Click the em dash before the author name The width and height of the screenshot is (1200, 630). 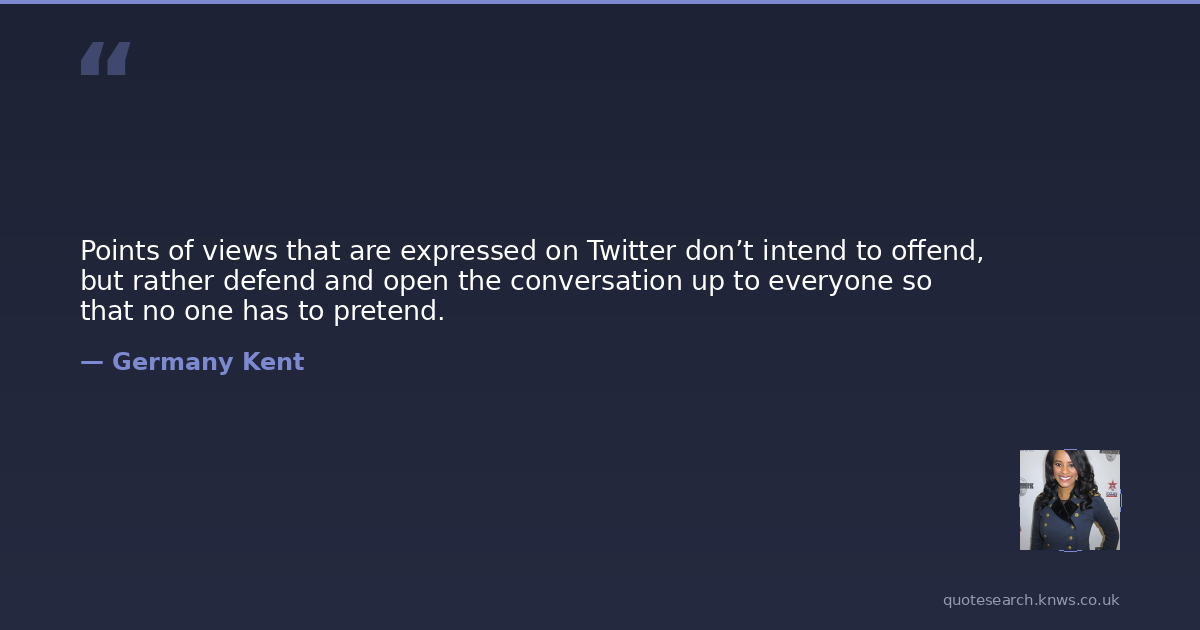(91, 362)
